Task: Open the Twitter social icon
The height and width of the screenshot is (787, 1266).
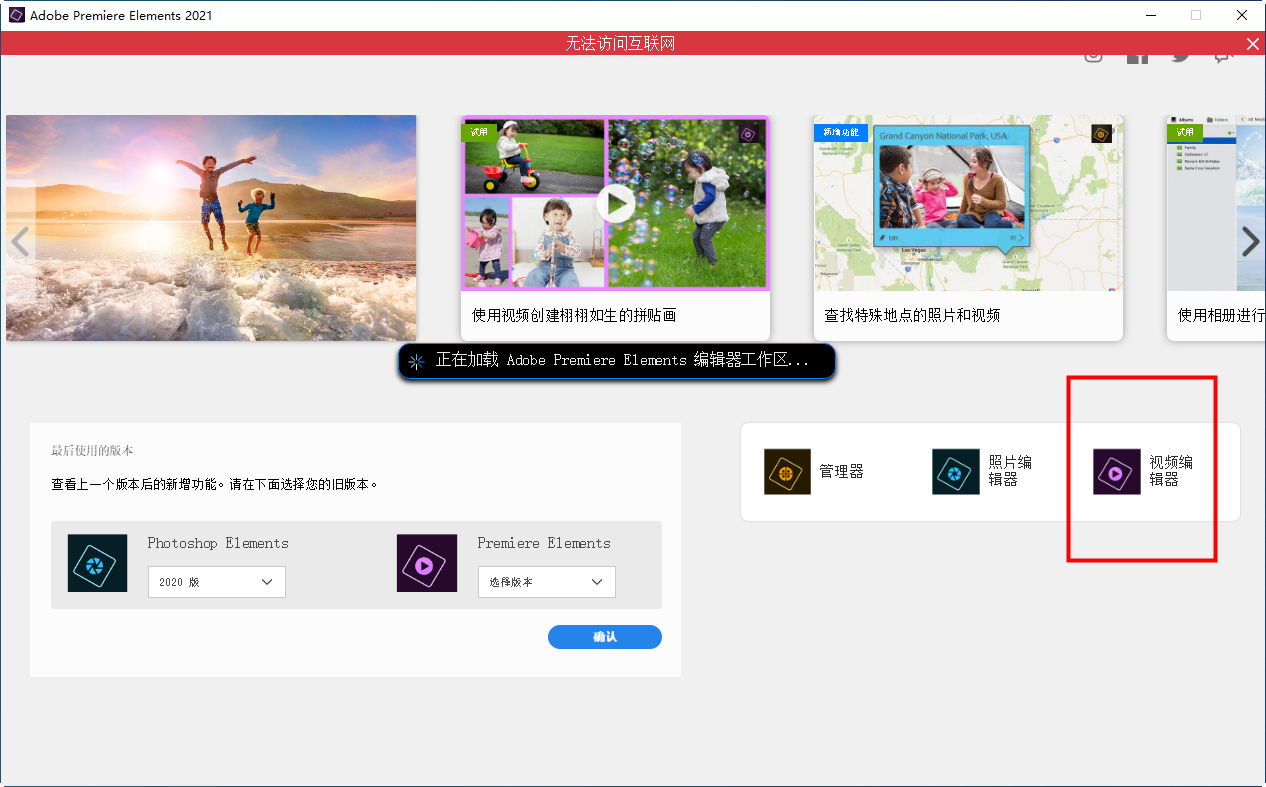Action: (1181, 56)
